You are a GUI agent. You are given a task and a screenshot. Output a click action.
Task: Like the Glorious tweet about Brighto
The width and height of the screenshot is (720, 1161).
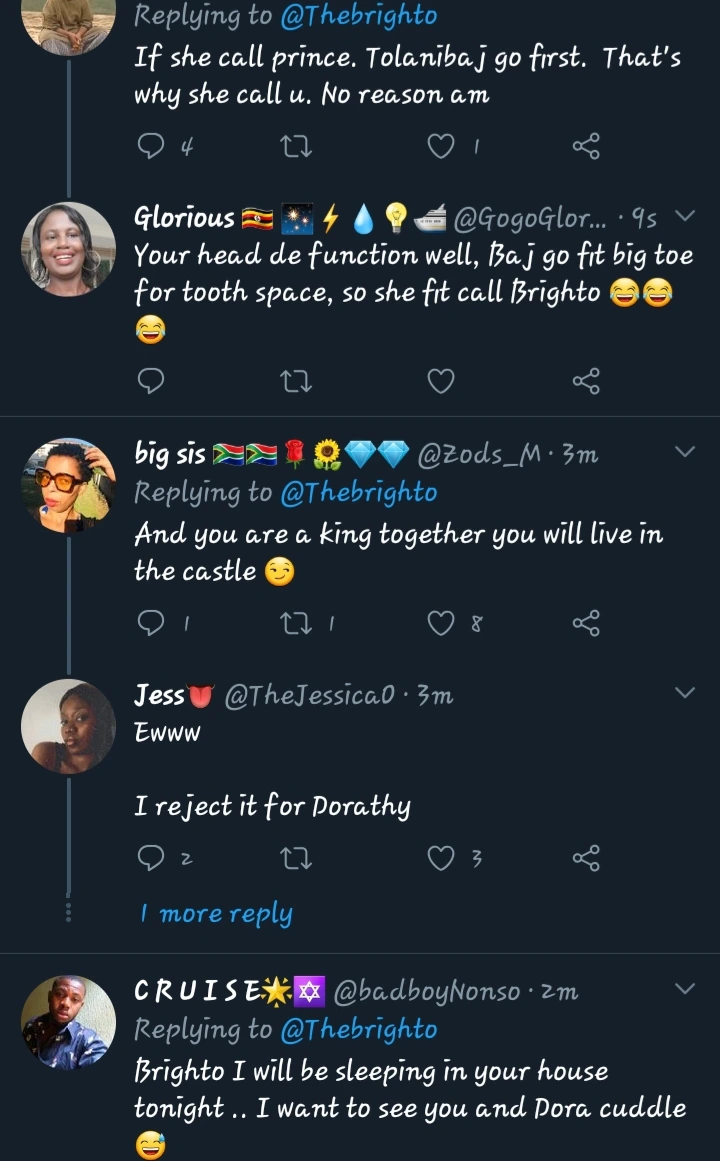coord(441,381)
